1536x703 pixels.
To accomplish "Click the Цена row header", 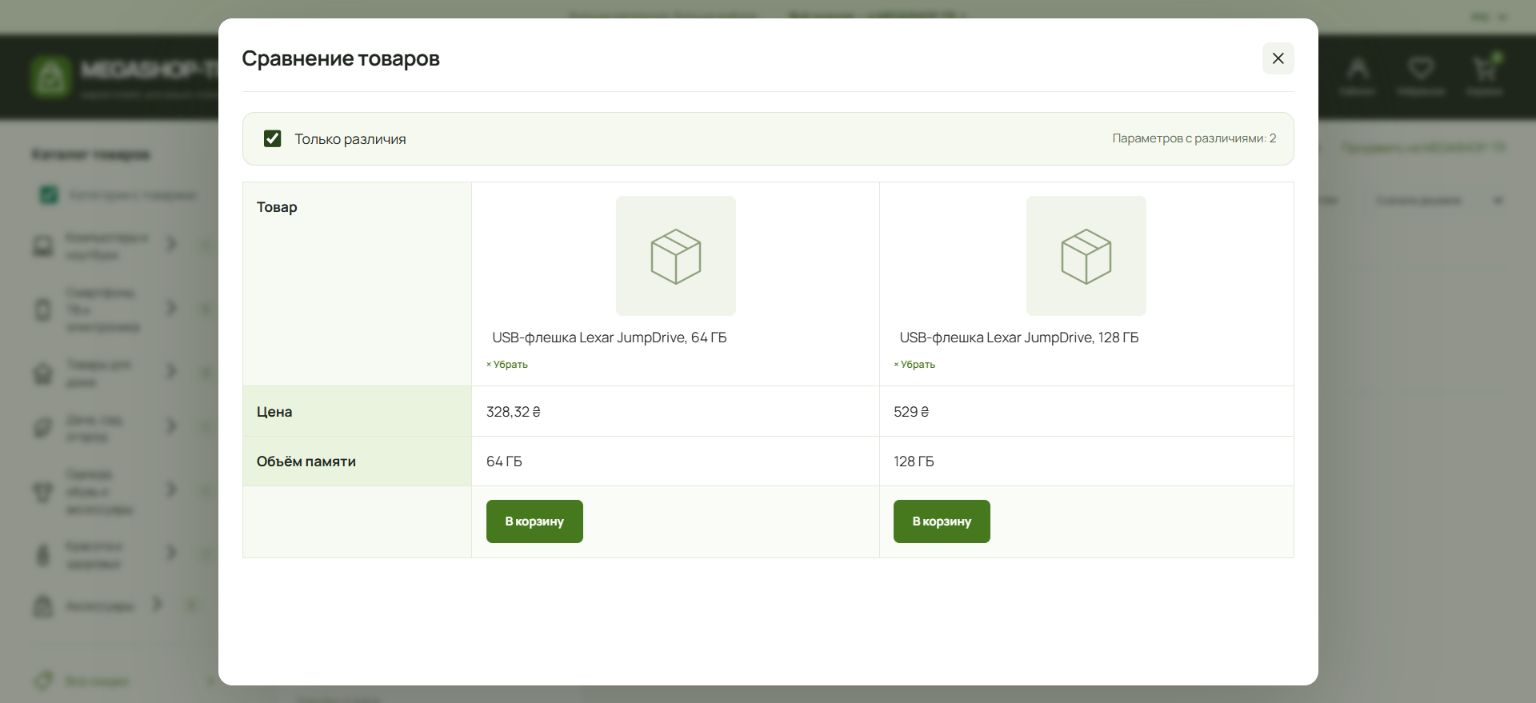I will 357,411.
